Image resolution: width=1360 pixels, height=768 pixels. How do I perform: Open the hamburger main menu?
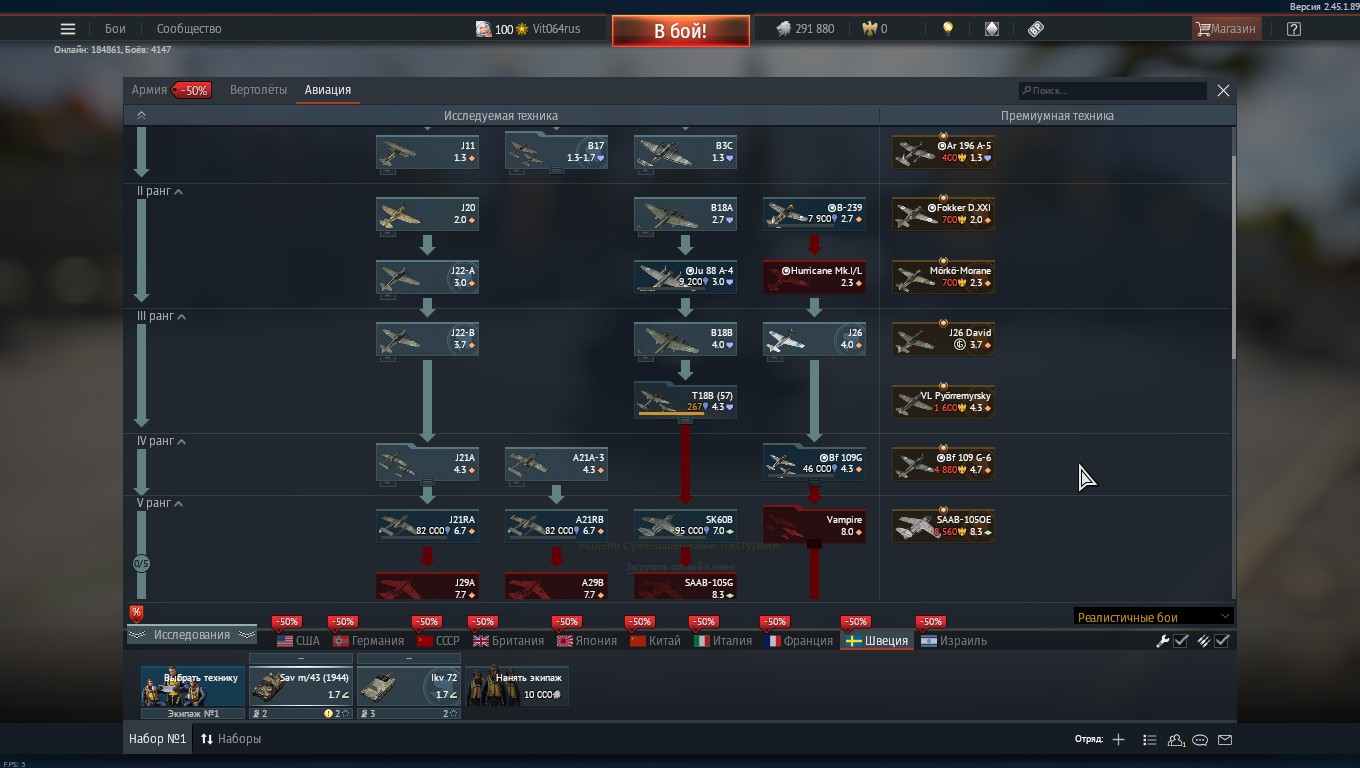(x=68, y=29)
